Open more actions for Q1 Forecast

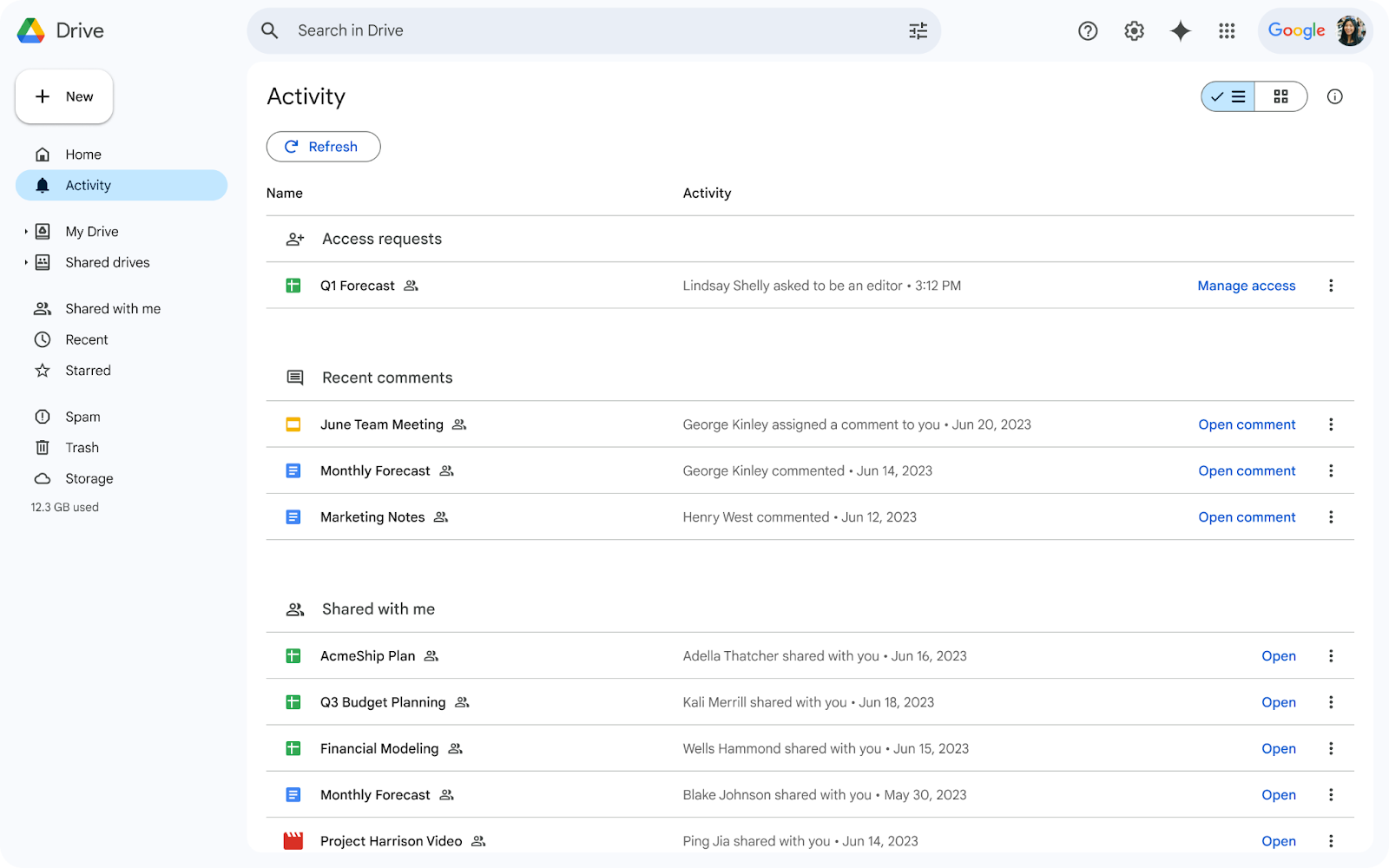[1331, 286]
